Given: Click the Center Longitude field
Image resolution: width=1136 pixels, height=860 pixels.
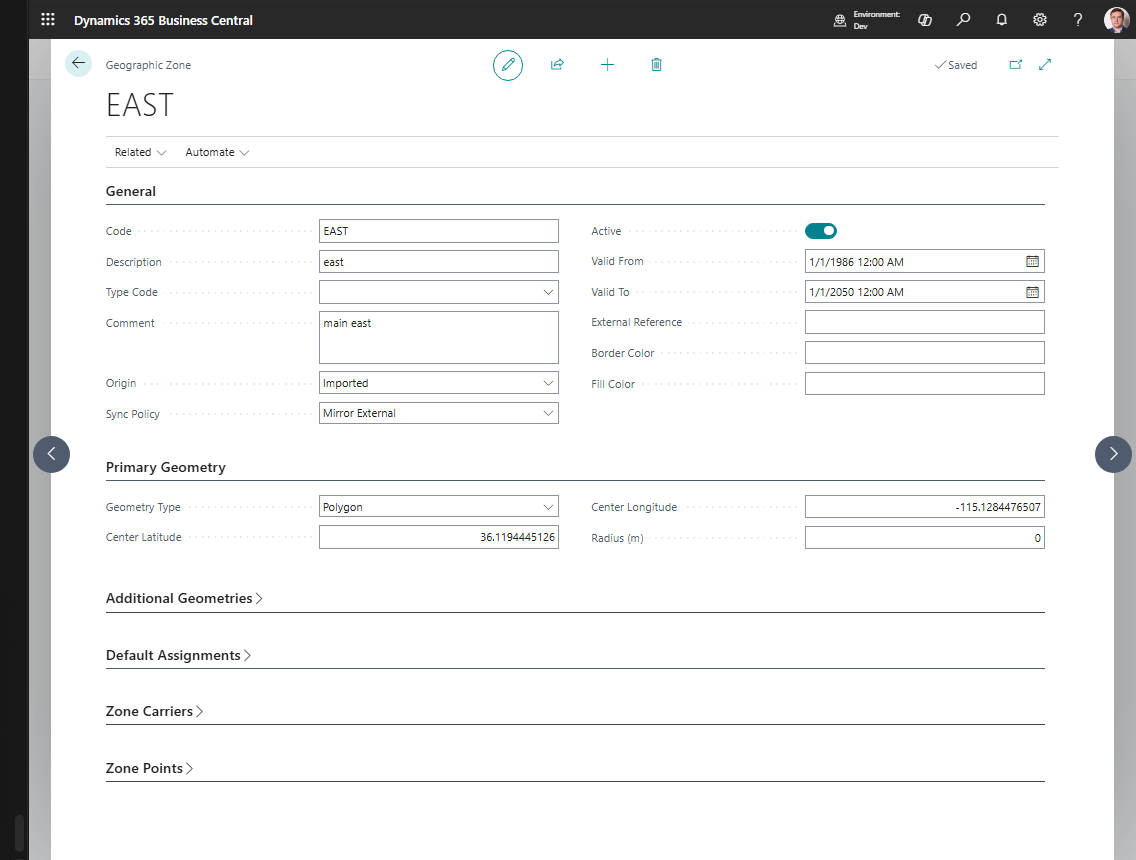Looking at the screenshot, I should (925, 506).
